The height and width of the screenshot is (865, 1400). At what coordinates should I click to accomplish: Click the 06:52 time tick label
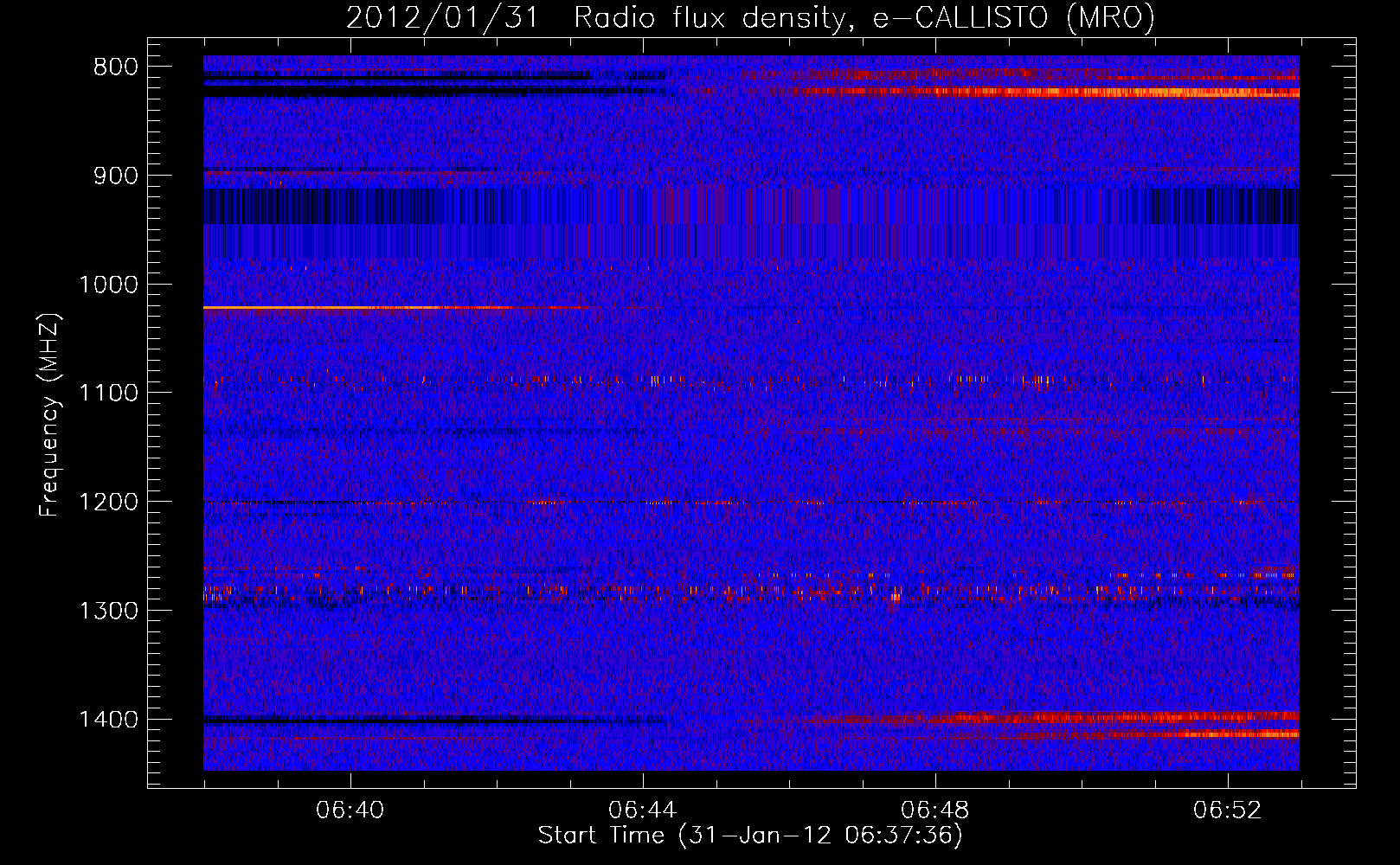[1228, 811]
